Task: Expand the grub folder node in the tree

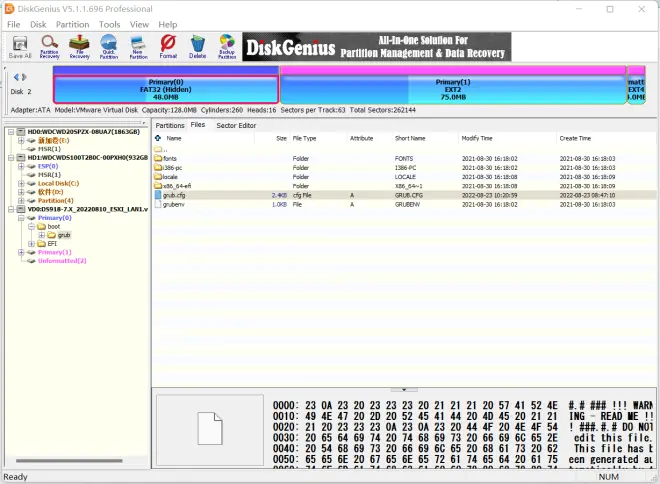Action: [41, 235]
